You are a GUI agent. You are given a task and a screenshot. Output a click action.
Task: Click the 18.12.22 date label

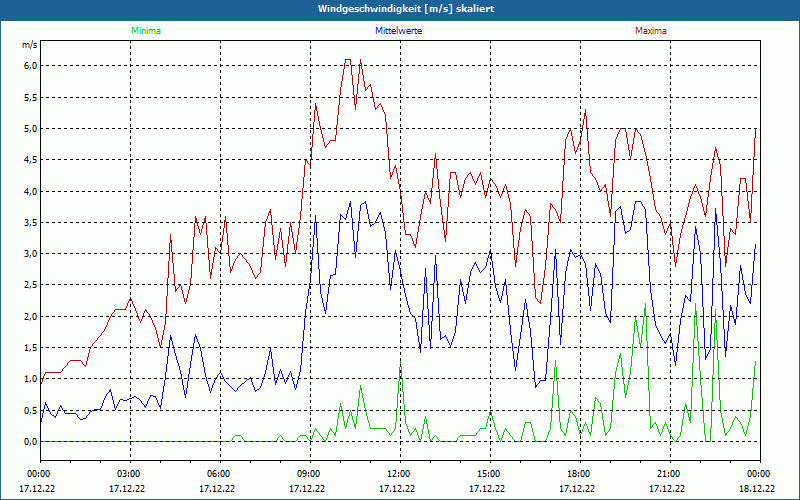757,488
